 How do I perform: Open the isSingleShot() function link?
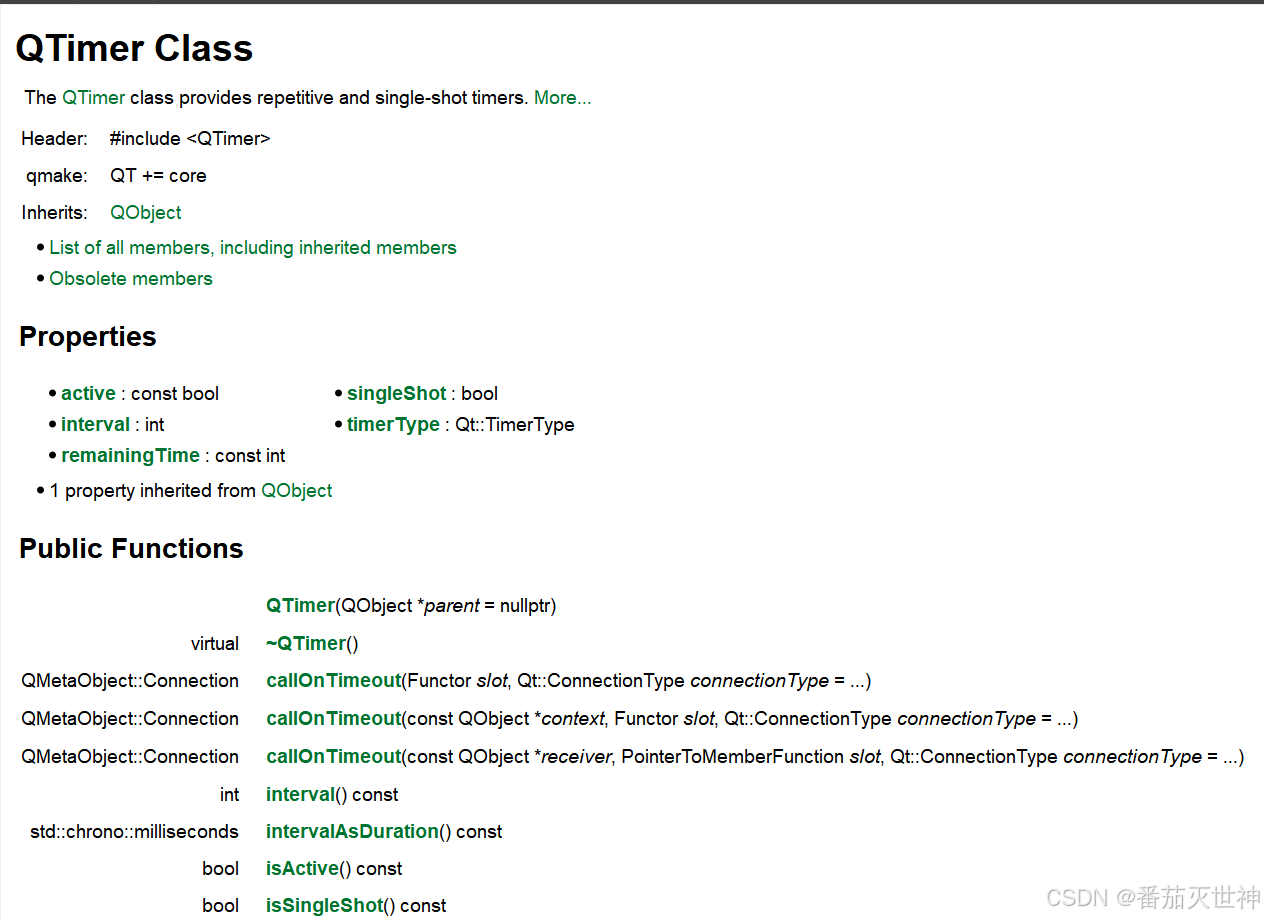point(325,906)
